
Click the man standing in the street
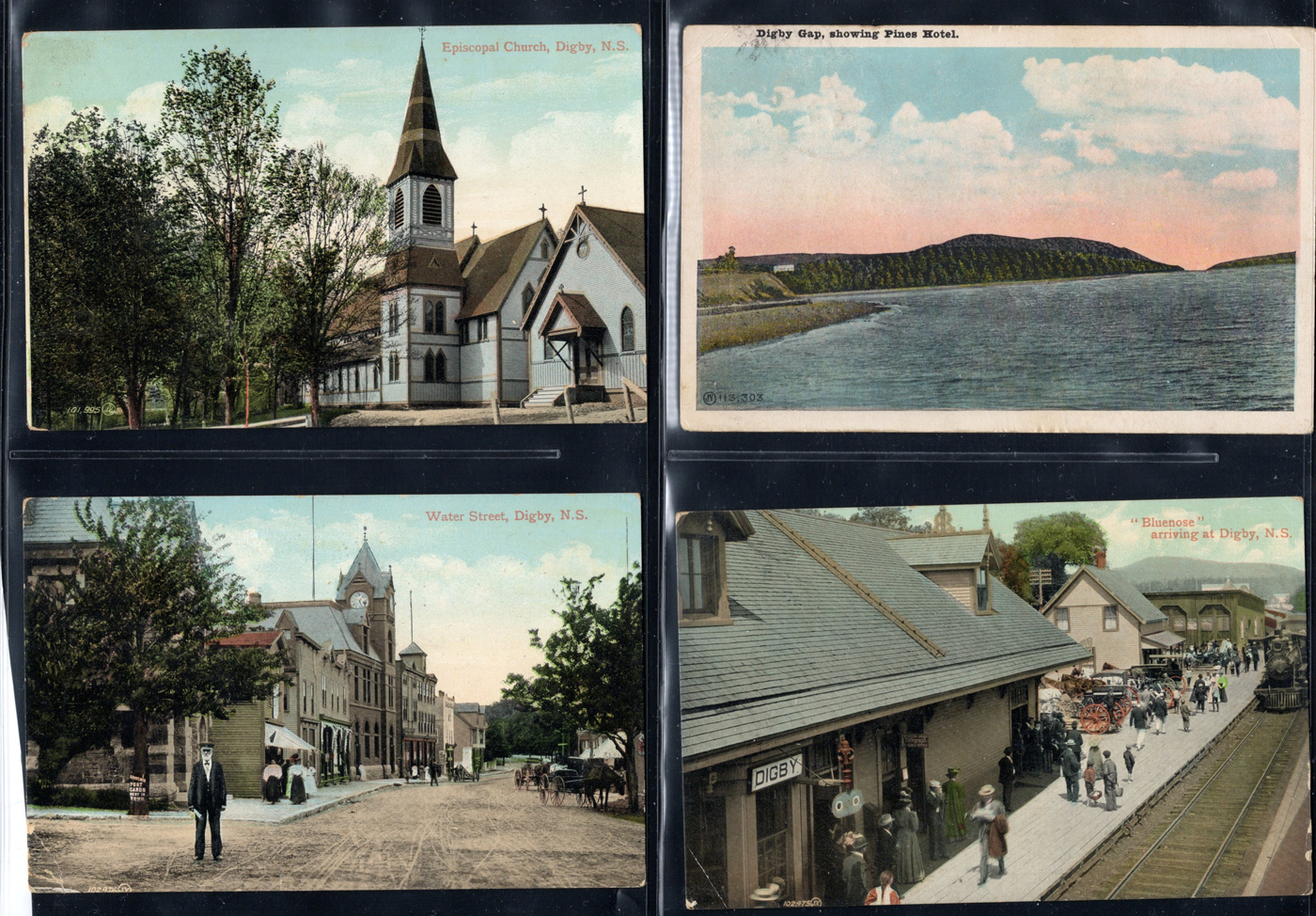(x=207, y=800)
